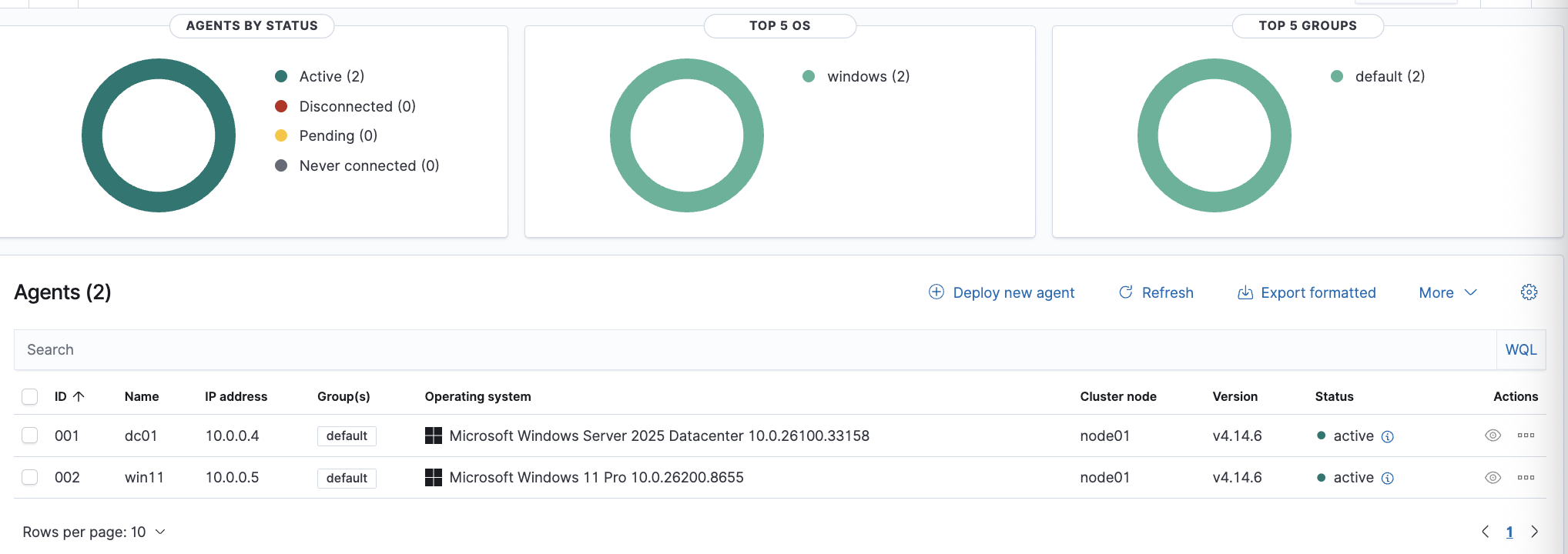Open more actions menu for agent dc01
This screenshot has height=554, width=1568.
(x=1526, y=436)
